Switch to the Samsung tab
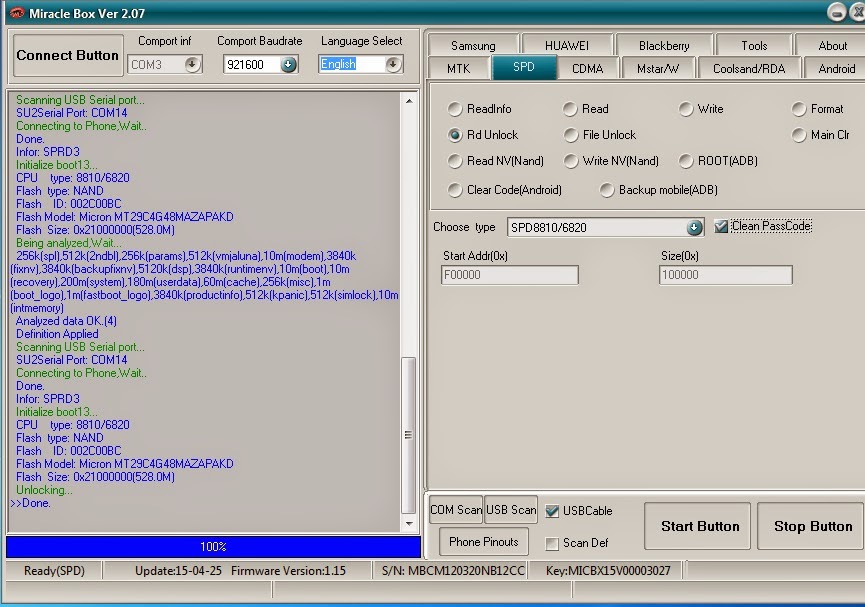The height and width of the screenshot is (607, 865). [473, 45]
